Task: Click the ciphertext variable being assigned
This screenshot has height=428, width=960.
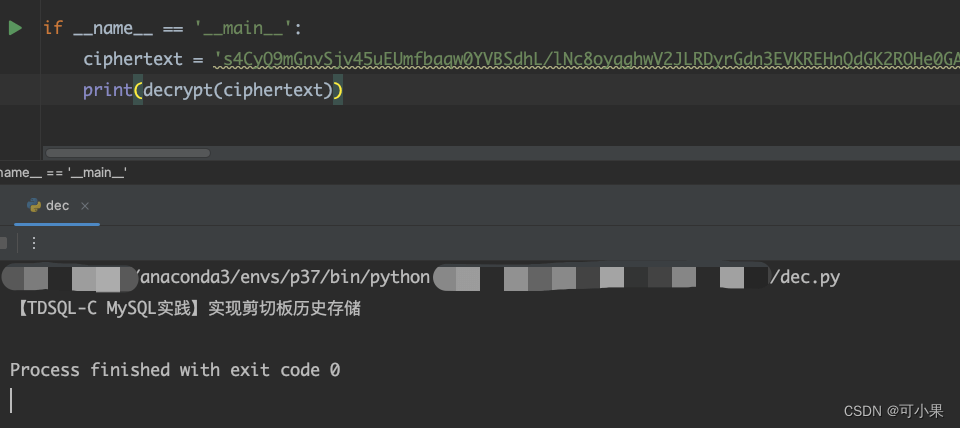Action: click(133, 60)
